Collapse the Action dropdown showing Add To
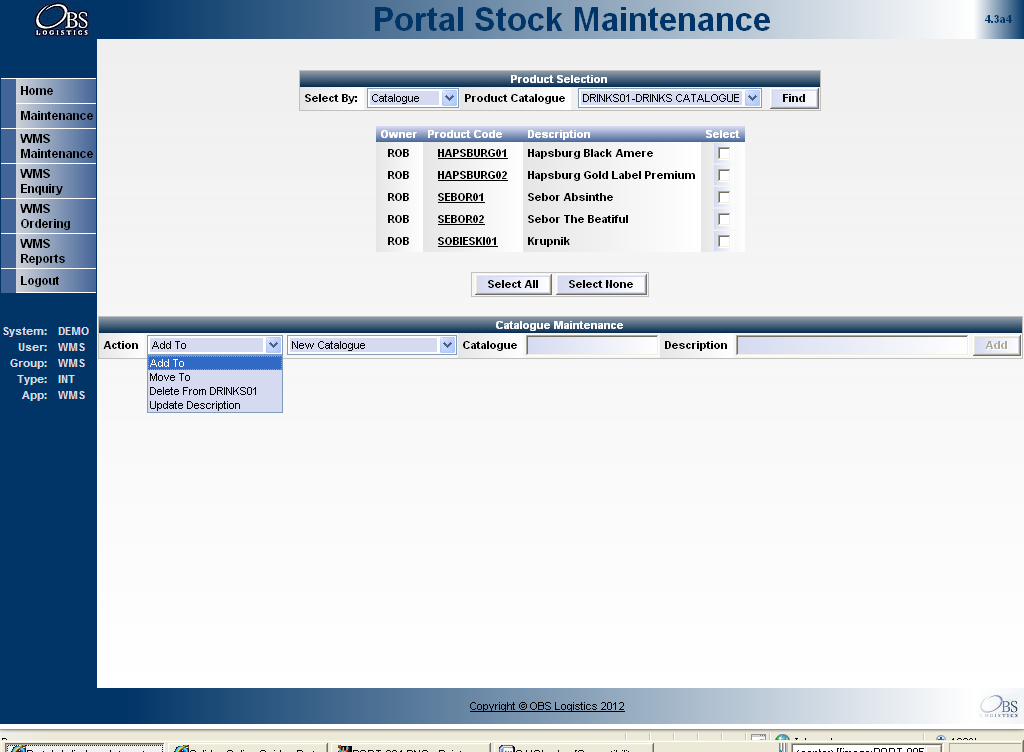This screenshot has height=752, width=1024. (215, 345)
